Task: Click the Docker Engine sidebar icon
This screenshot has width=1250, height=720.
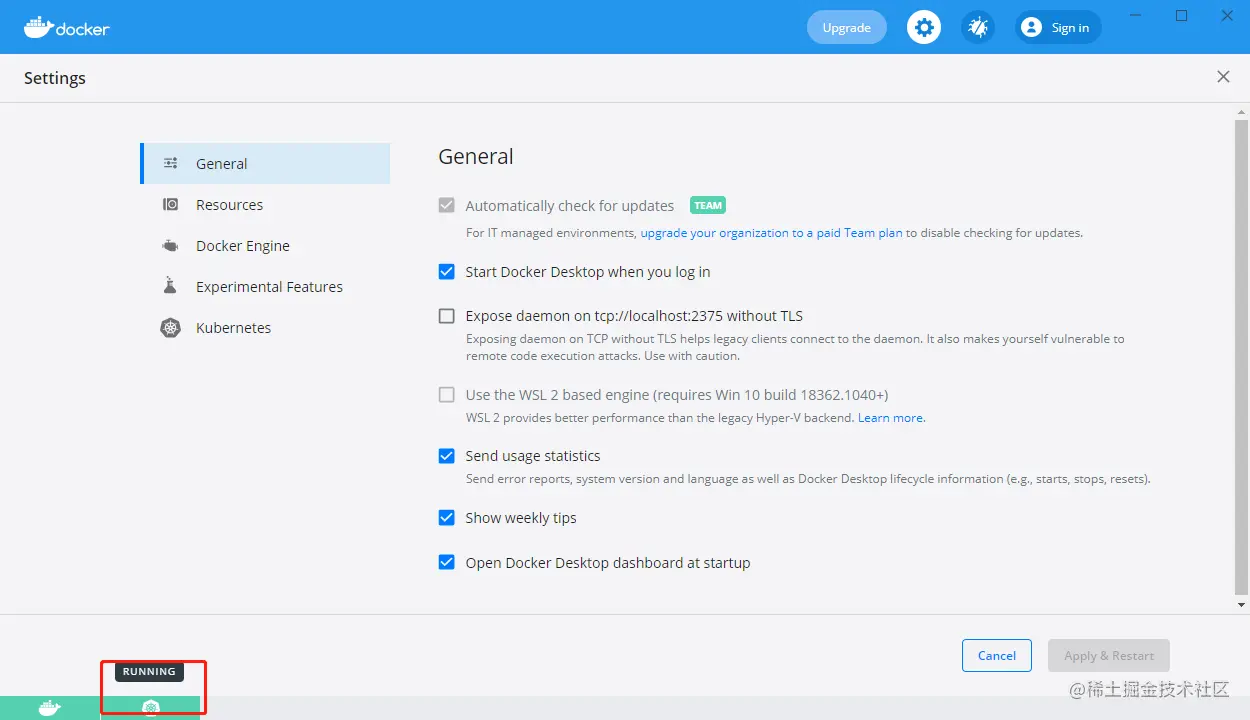Action: [171, 245]
